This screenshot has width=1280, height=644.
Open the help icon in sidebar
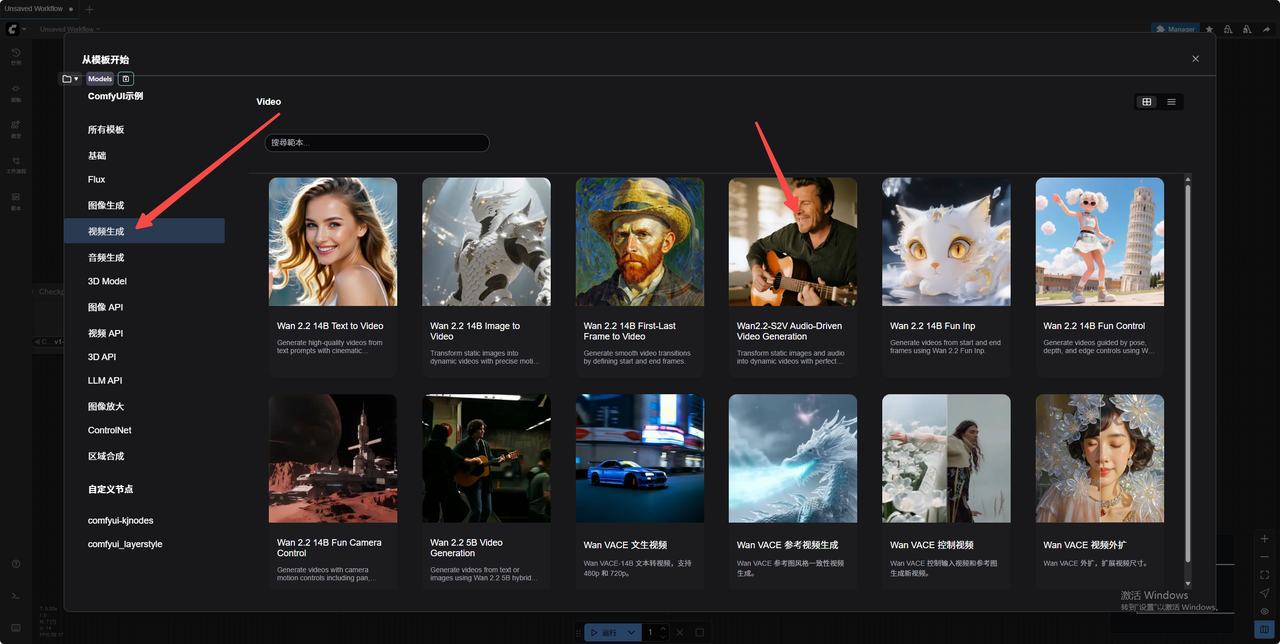coord(16,564)
